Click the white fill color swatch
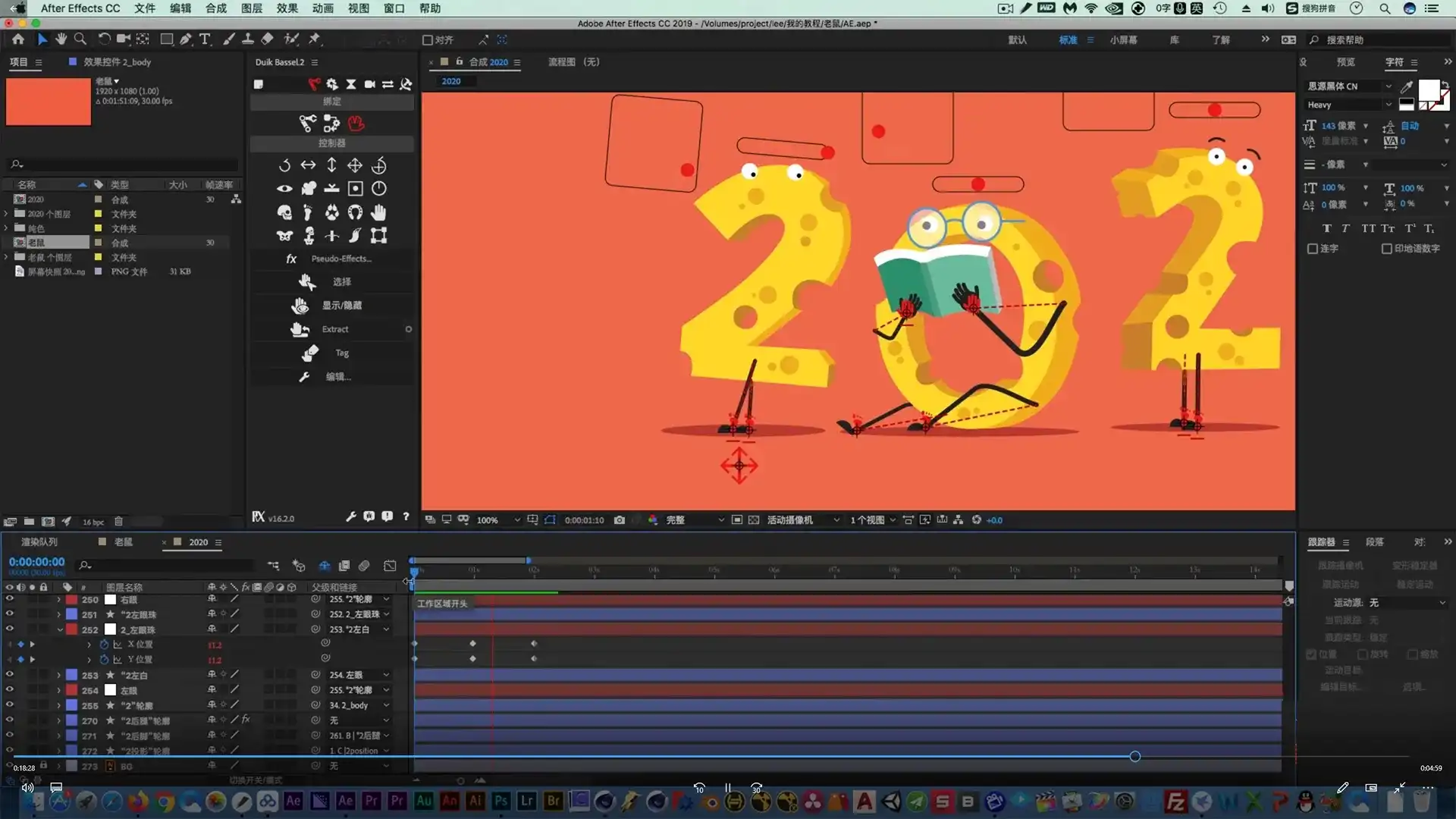Screen dimensions: 1456x819 click(1429, 90)
